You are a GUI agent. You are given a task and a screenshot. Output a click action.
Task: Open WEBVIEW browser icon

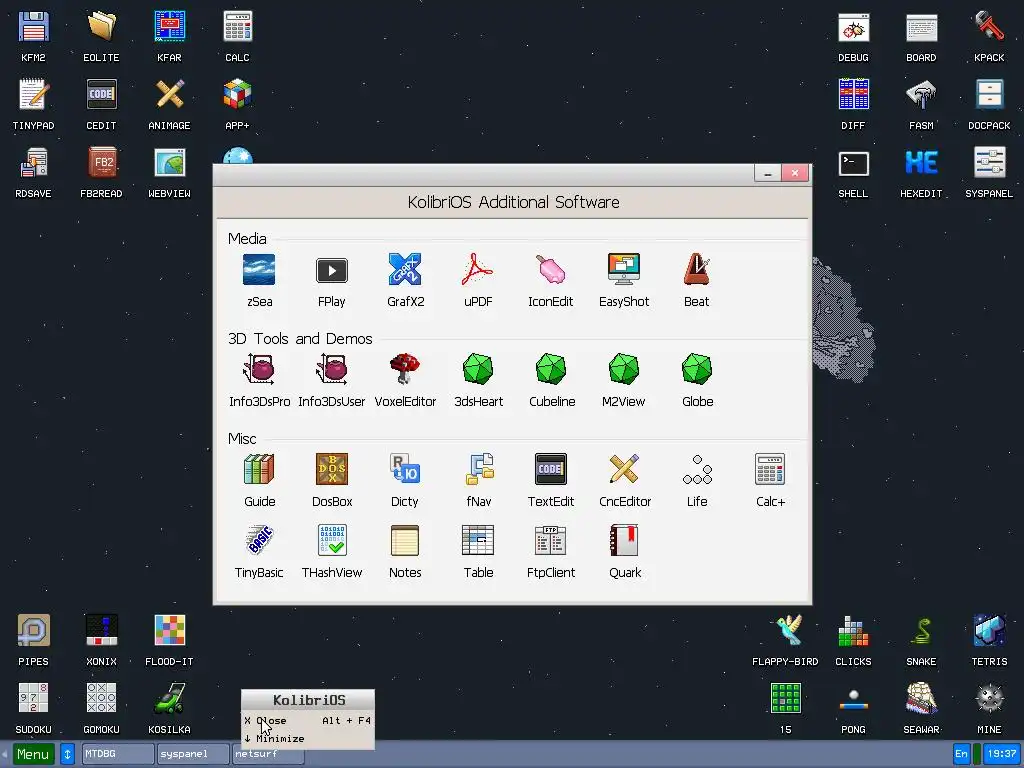click(169, 163)
